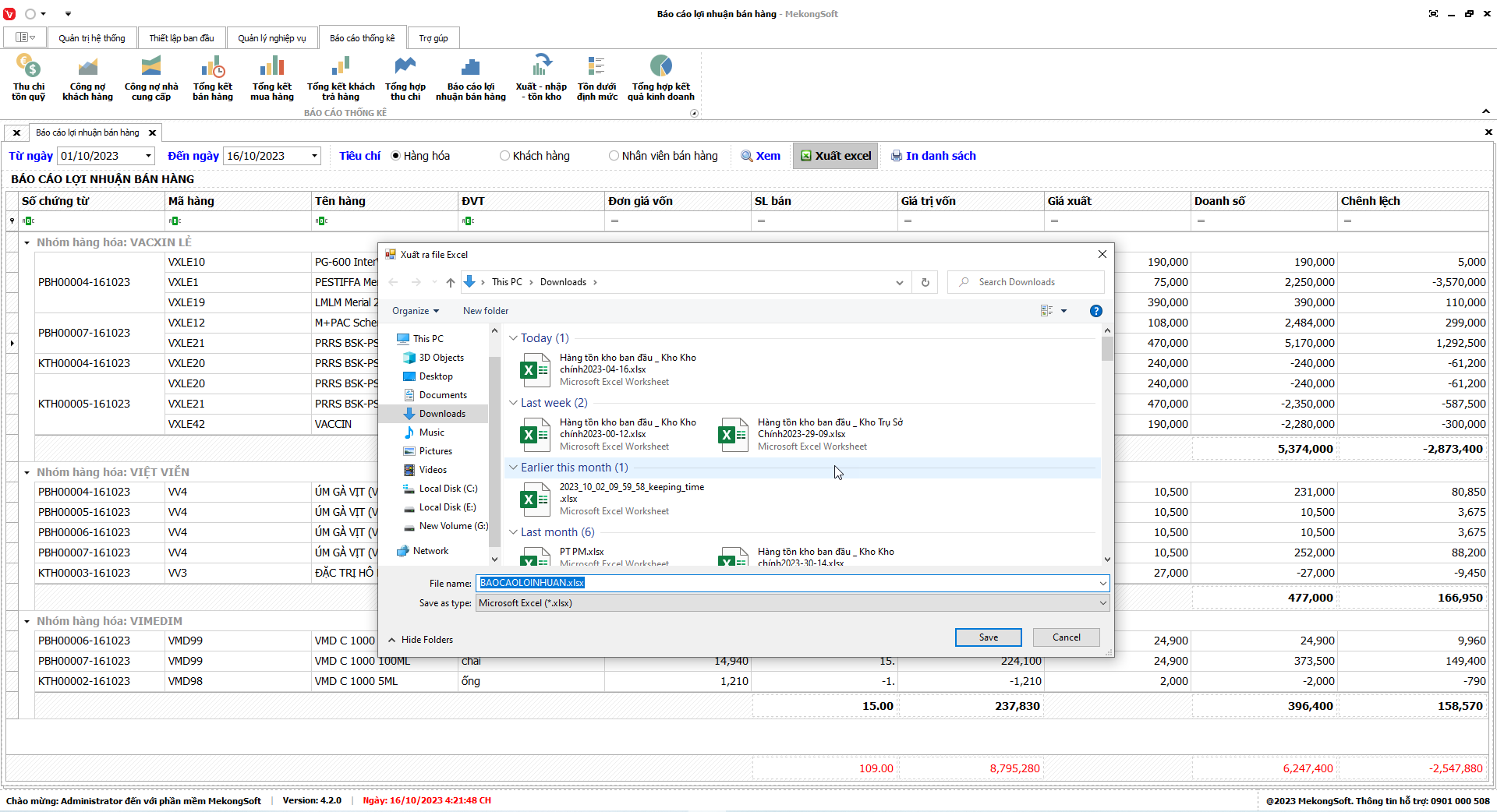The width and height of the screenshot is (1497, 812).
Task: Select the Khách hàng radio option
Action: click(505, 156)
